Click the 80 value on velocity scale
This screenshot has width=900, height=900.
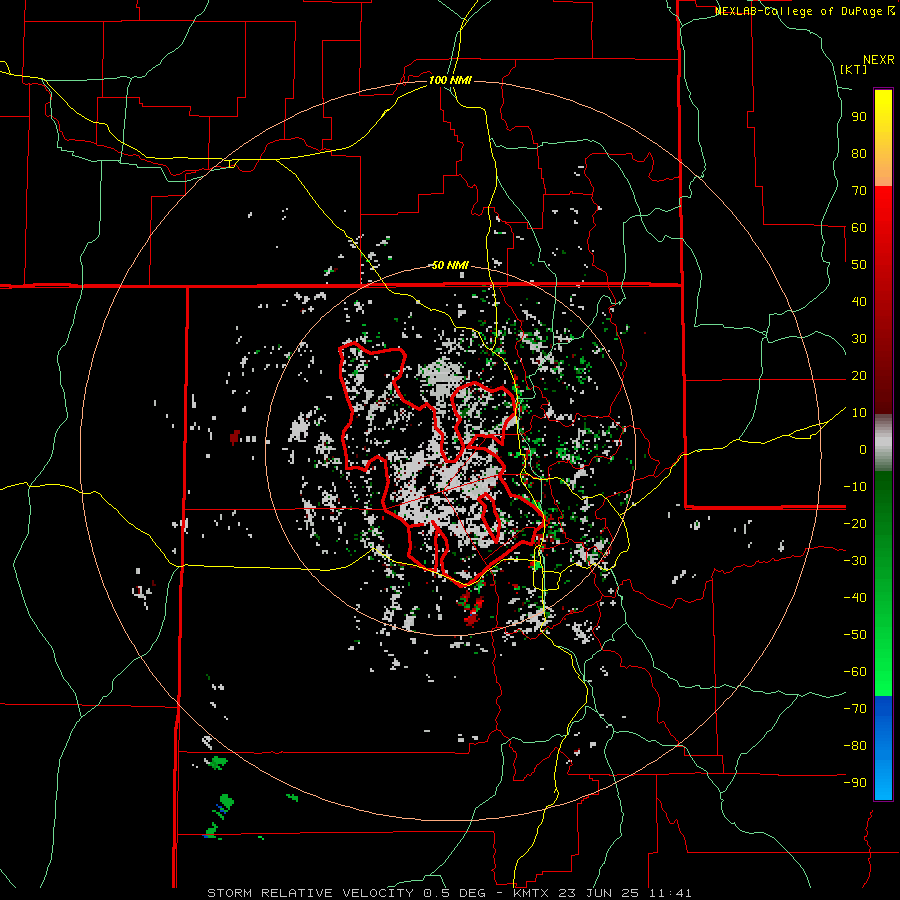859,154
